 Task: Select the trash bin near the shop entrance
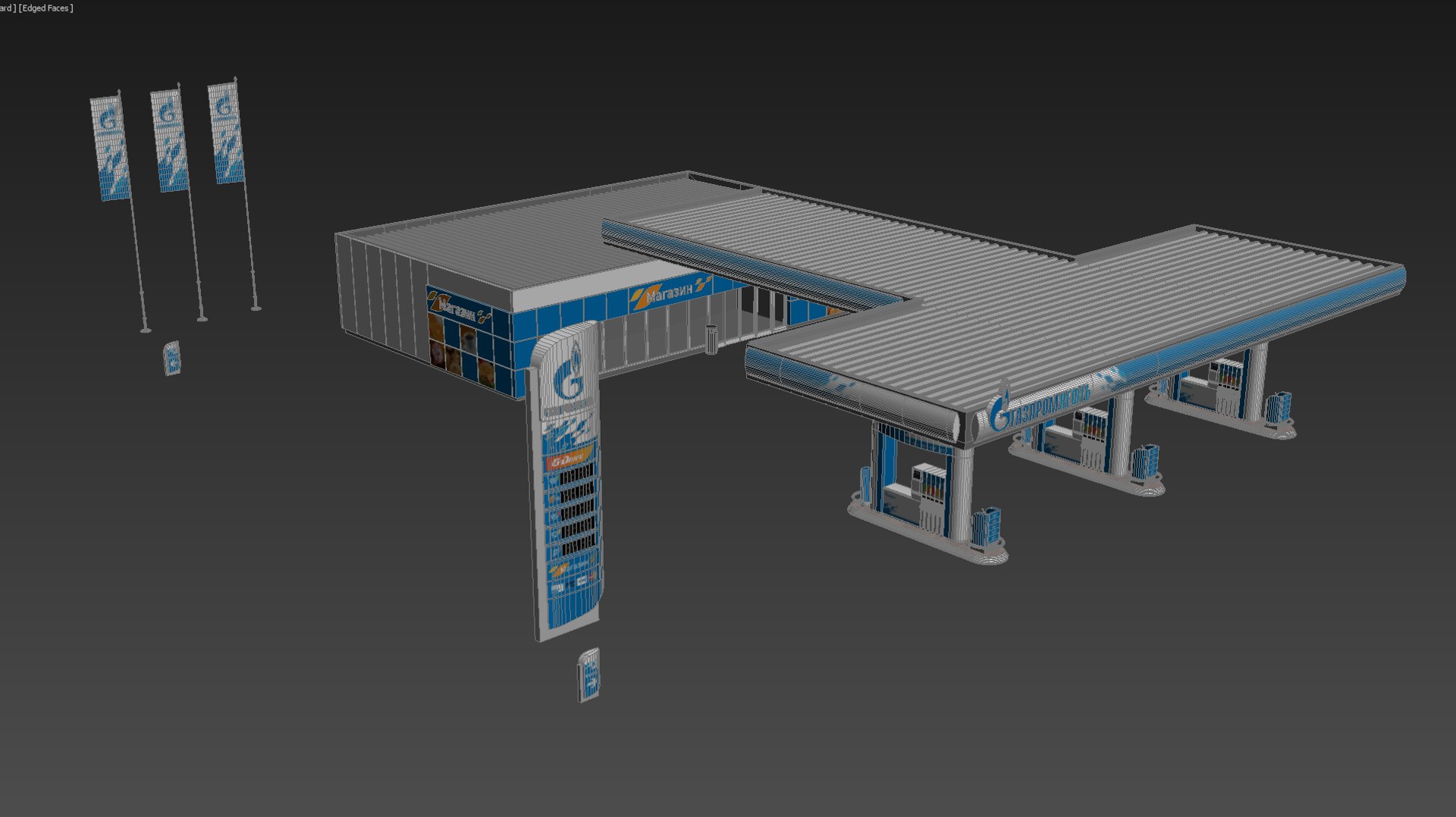pos(711,339)
